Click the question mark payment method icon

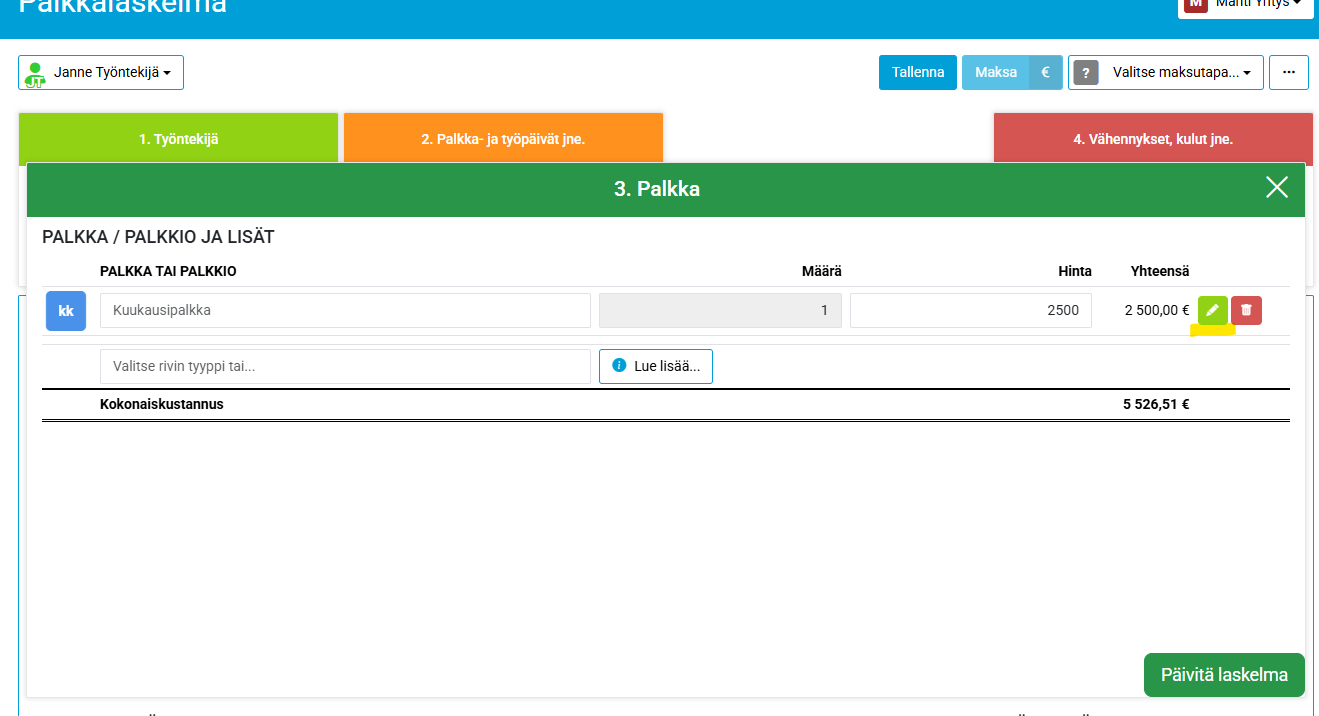click(x=1086, y=72)
